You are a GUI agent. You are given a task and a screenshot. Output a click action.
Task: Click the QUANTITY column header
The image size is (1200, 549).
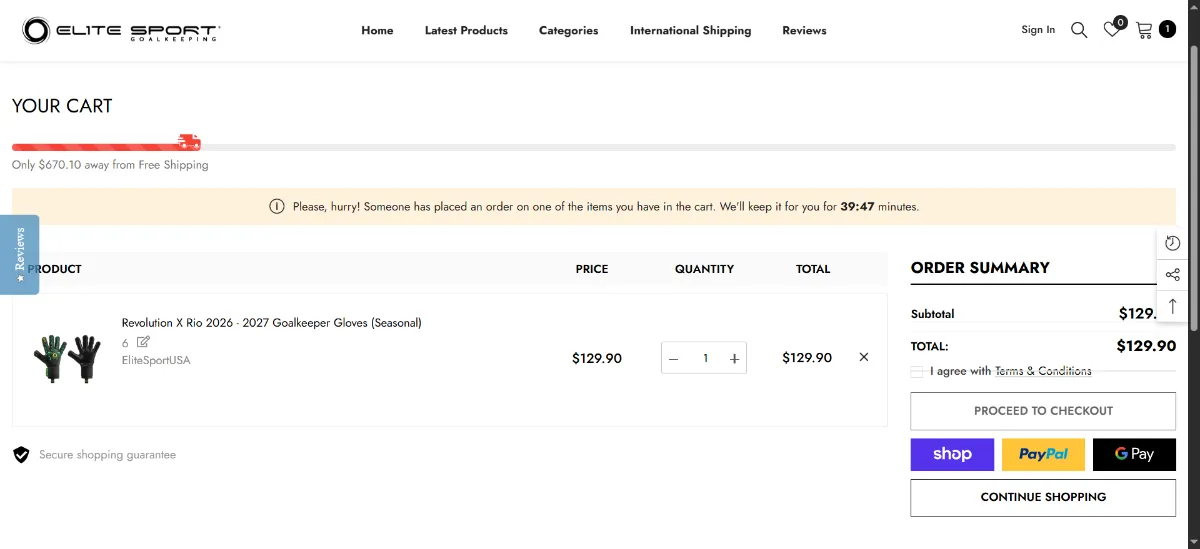(704, 269)
